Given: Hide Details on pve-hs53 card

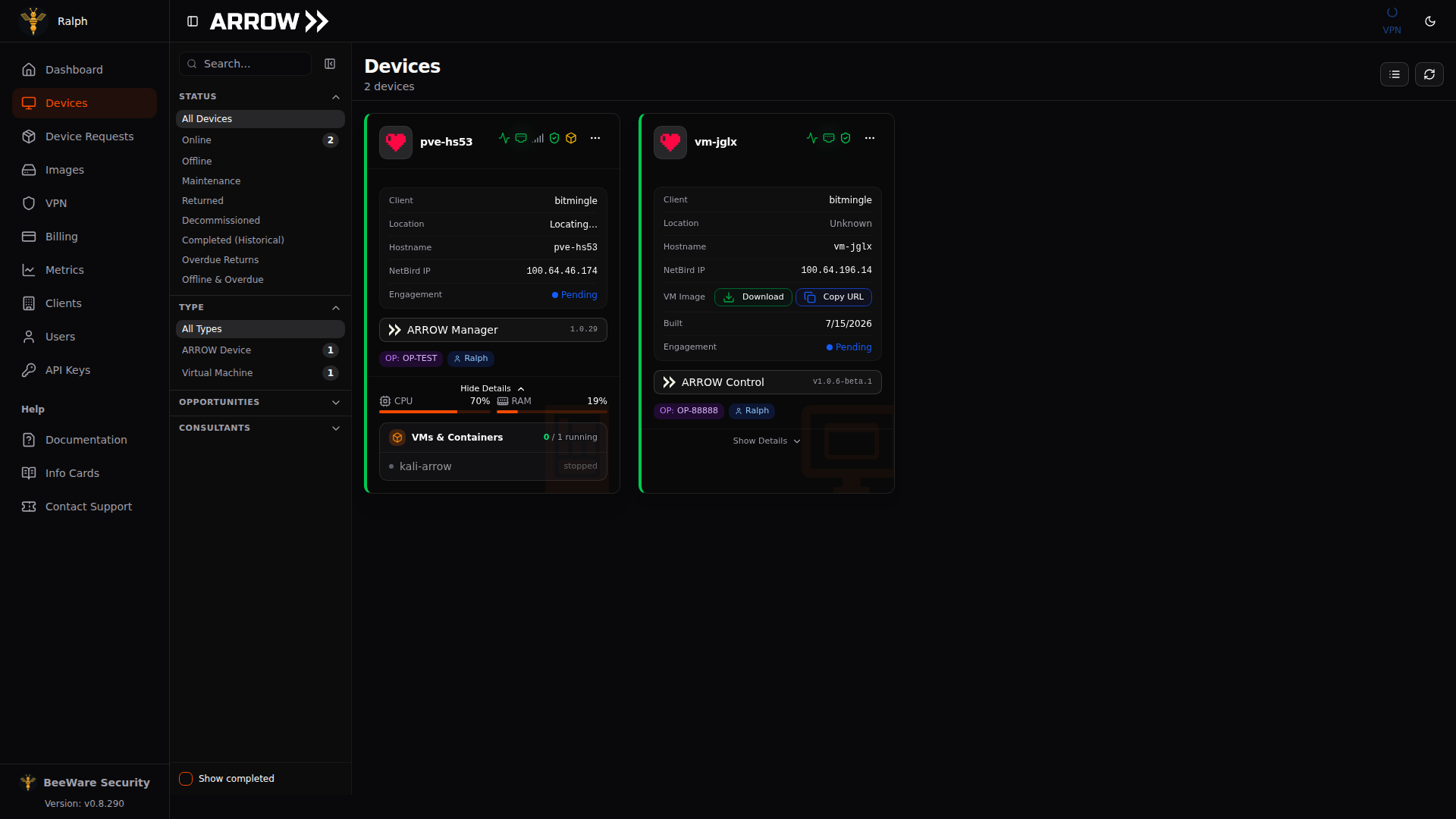Looking at the screenshot, I should (x=492, y=388).
